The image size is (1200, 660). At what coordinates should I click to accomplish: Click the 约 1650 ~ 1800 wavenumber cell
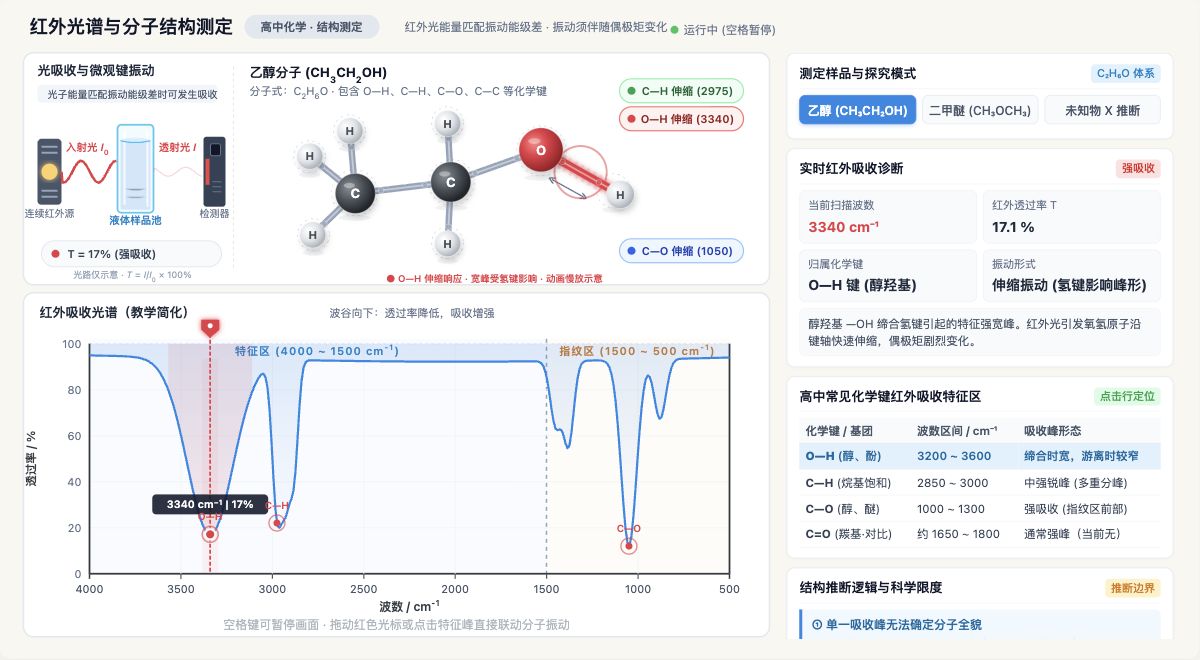click(x=958, y=534)
